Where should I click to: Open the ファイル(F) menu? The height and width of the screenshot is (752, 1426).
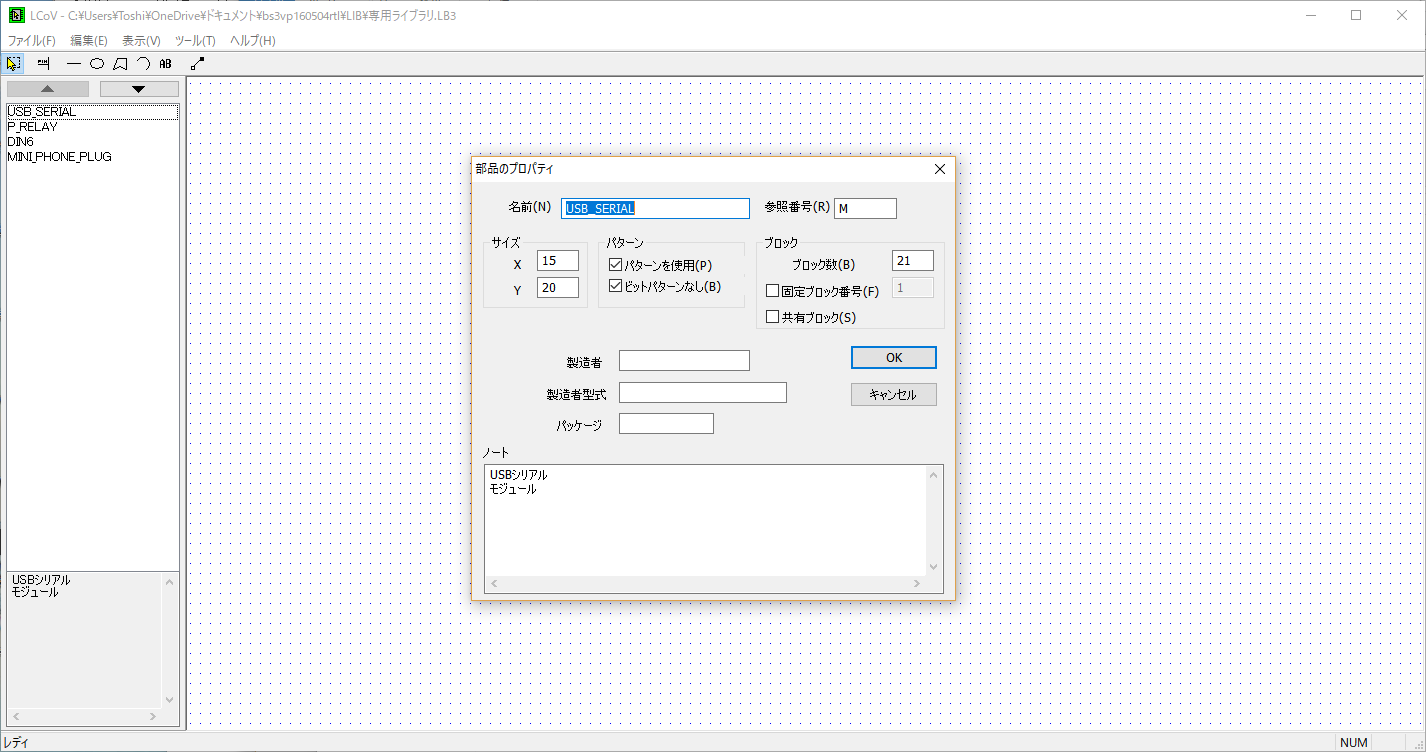tap(30, 40)
